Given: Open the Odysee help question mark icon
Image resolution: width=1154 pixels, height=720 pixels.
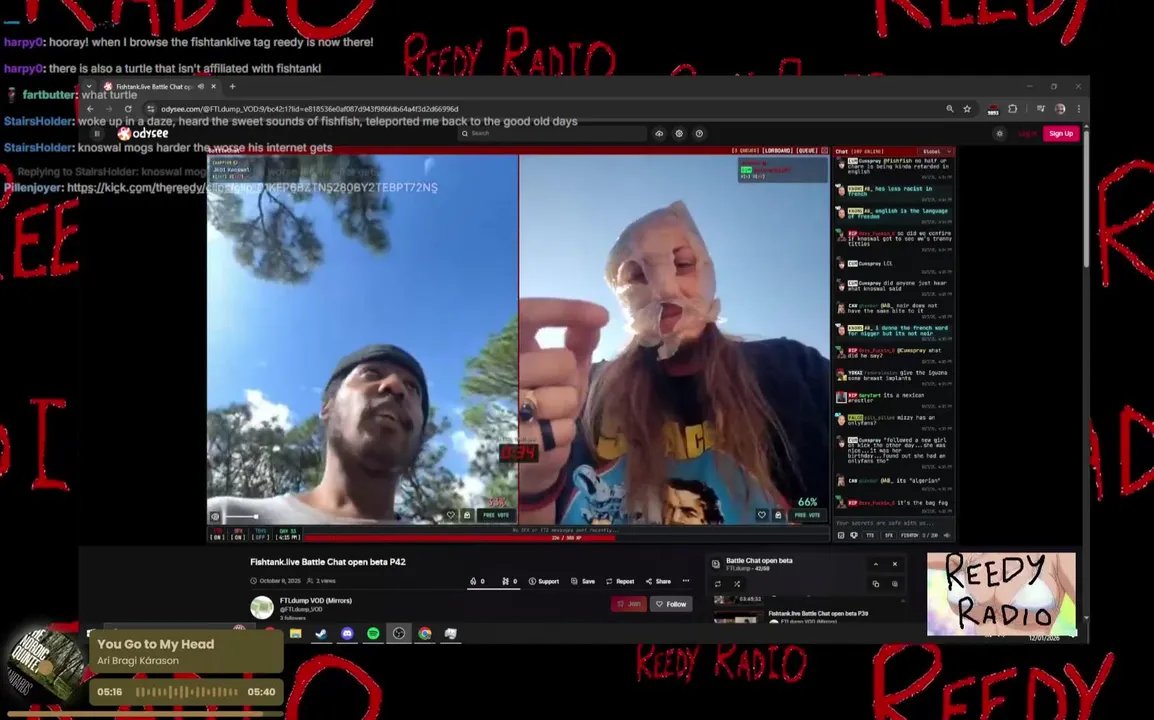Looking at the screenshot, I should click(x=699, y=133).
